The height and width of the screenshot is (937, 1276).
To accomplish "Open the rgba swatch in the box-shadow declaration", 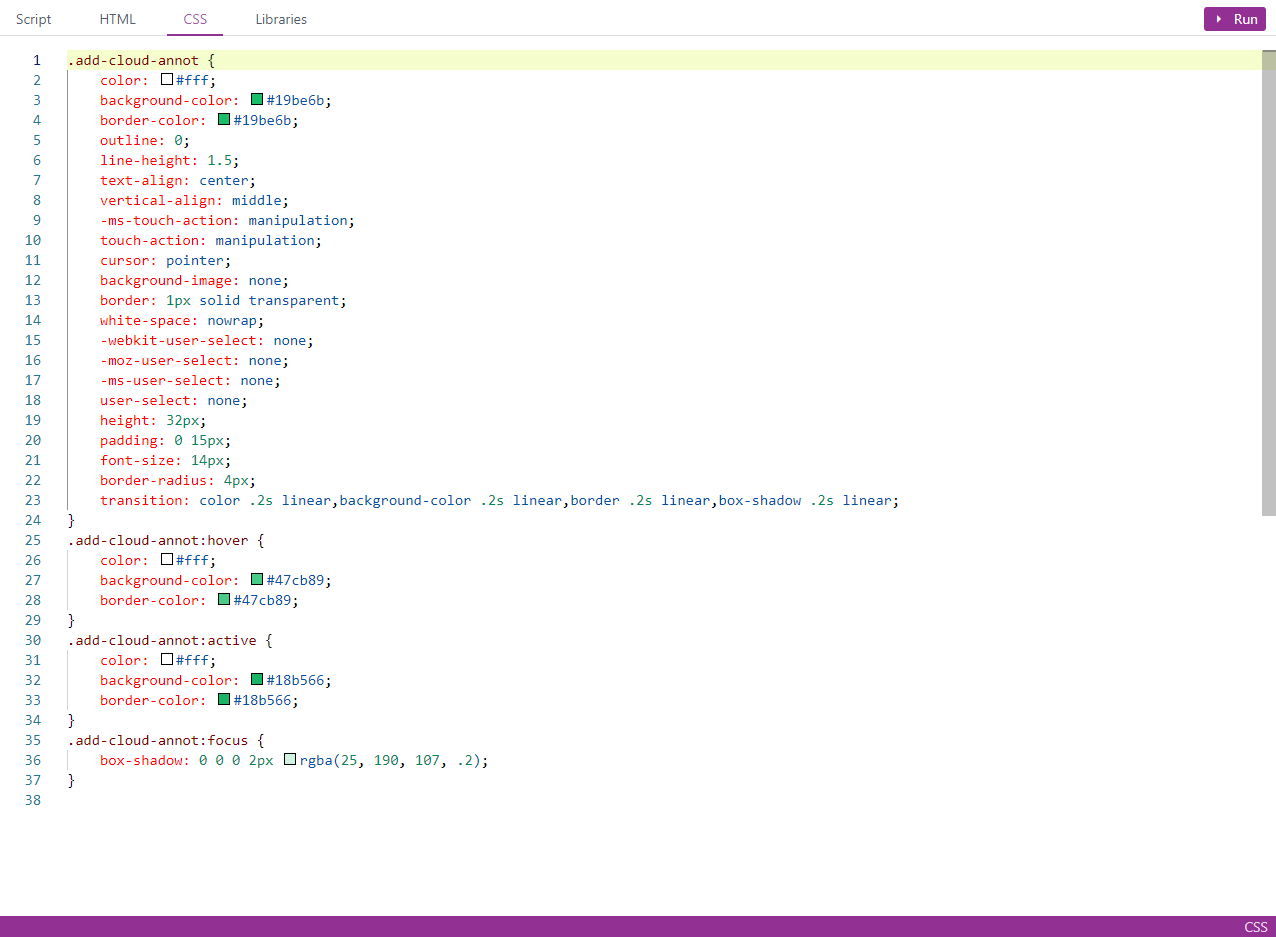I will [289, 759].
